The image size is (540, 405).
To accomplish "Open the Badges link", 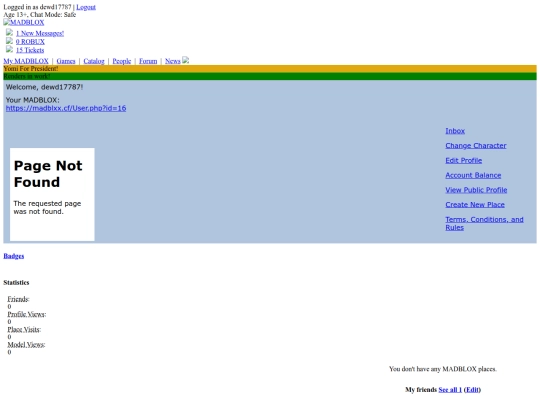I will pos(14,256).
